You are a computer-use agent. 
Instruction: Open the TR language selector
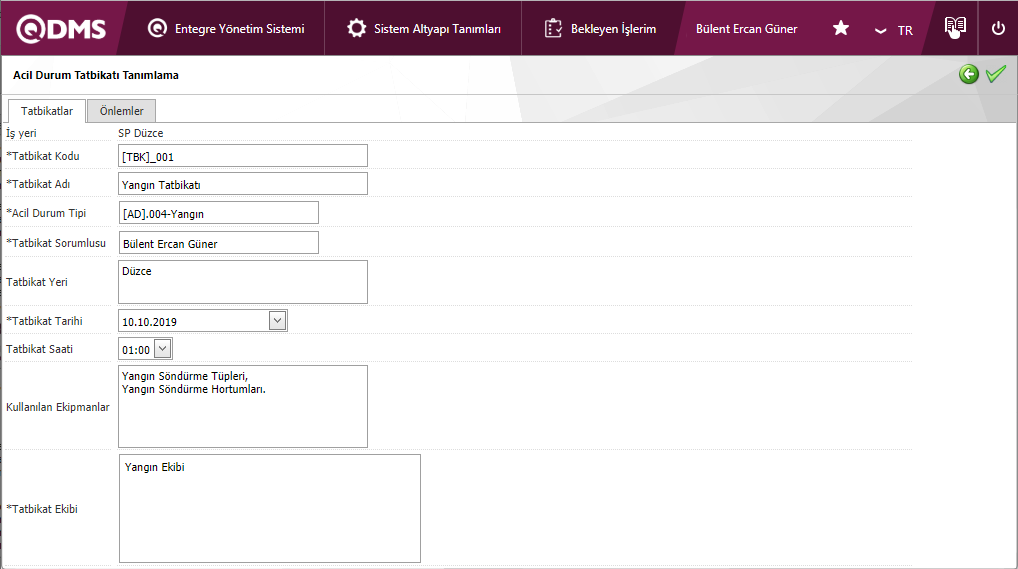click(x=893, y=30)
